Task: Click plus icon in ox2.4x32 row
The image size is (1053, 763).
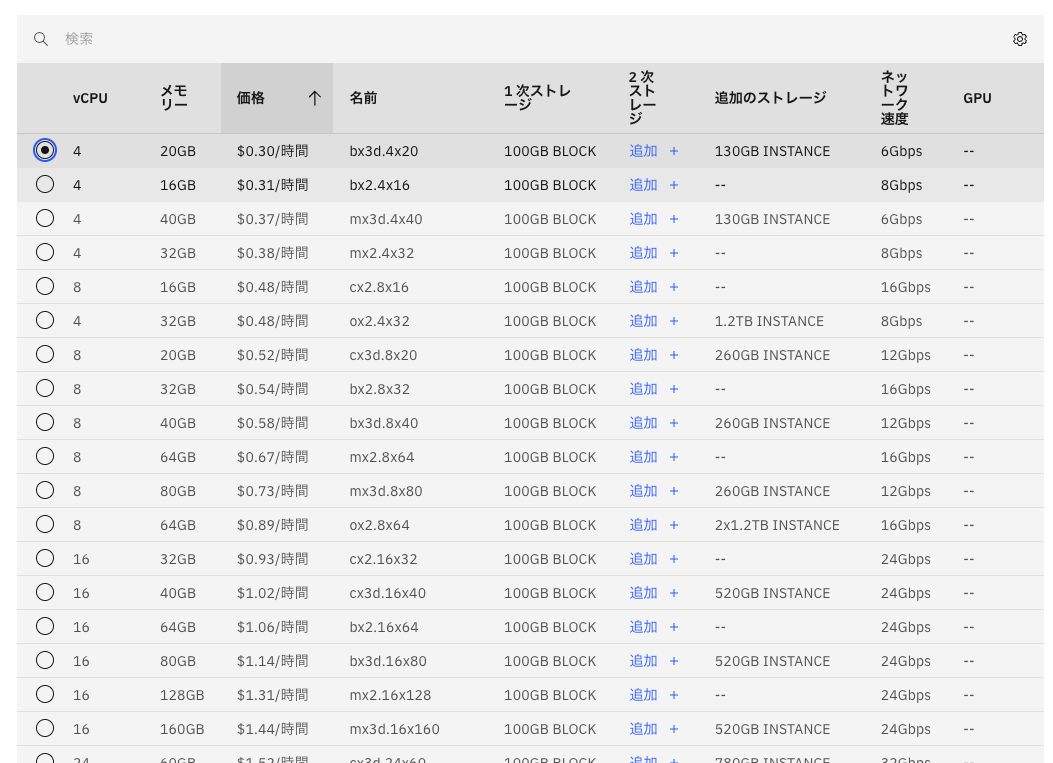Action: coord(674,321)
